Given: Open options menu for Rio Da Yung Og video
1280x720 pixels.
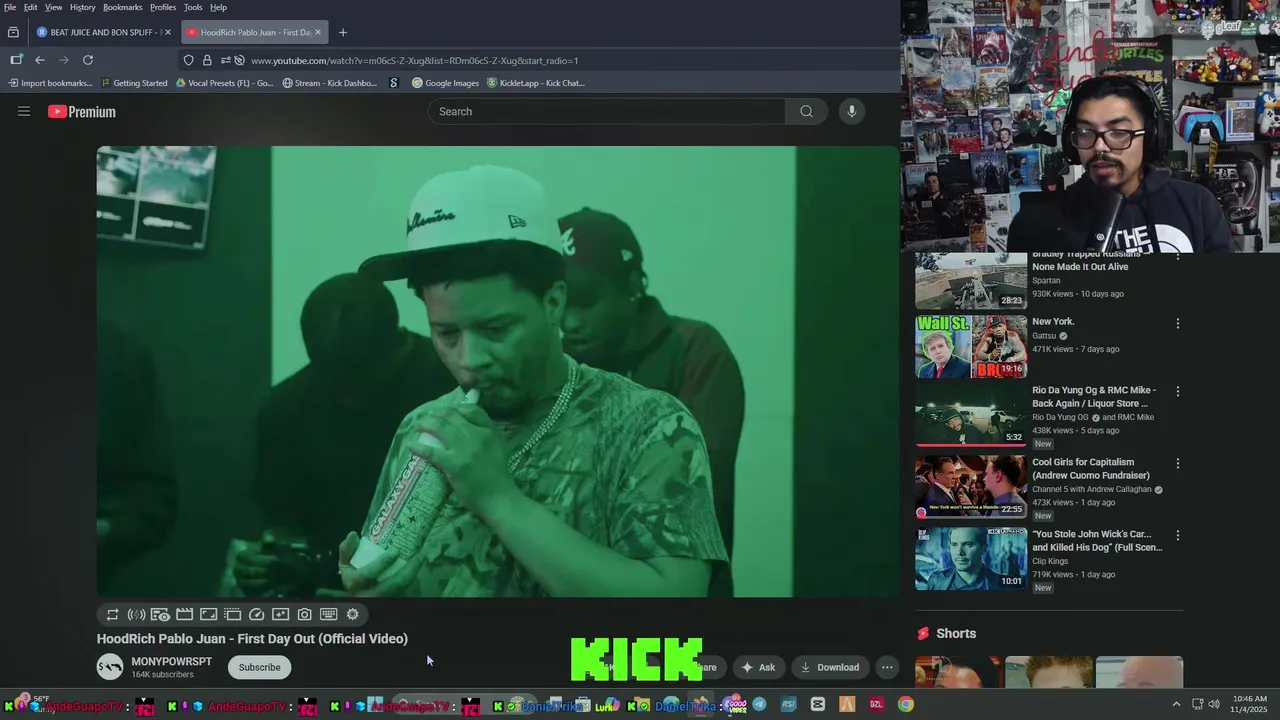Looking at the screenshot, I should pos(1177,392).
